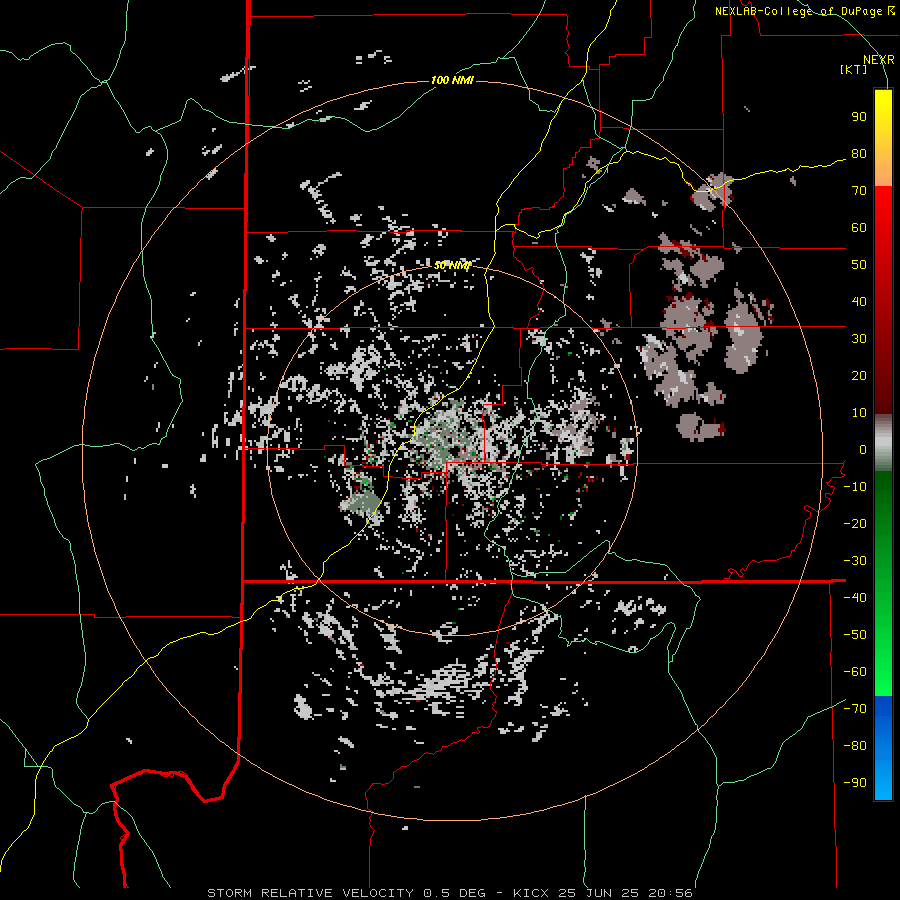Viewport: 900px width, 900px height.
Task: Click the 40 value on velocity scale
Action: click(x=859, y=301)
